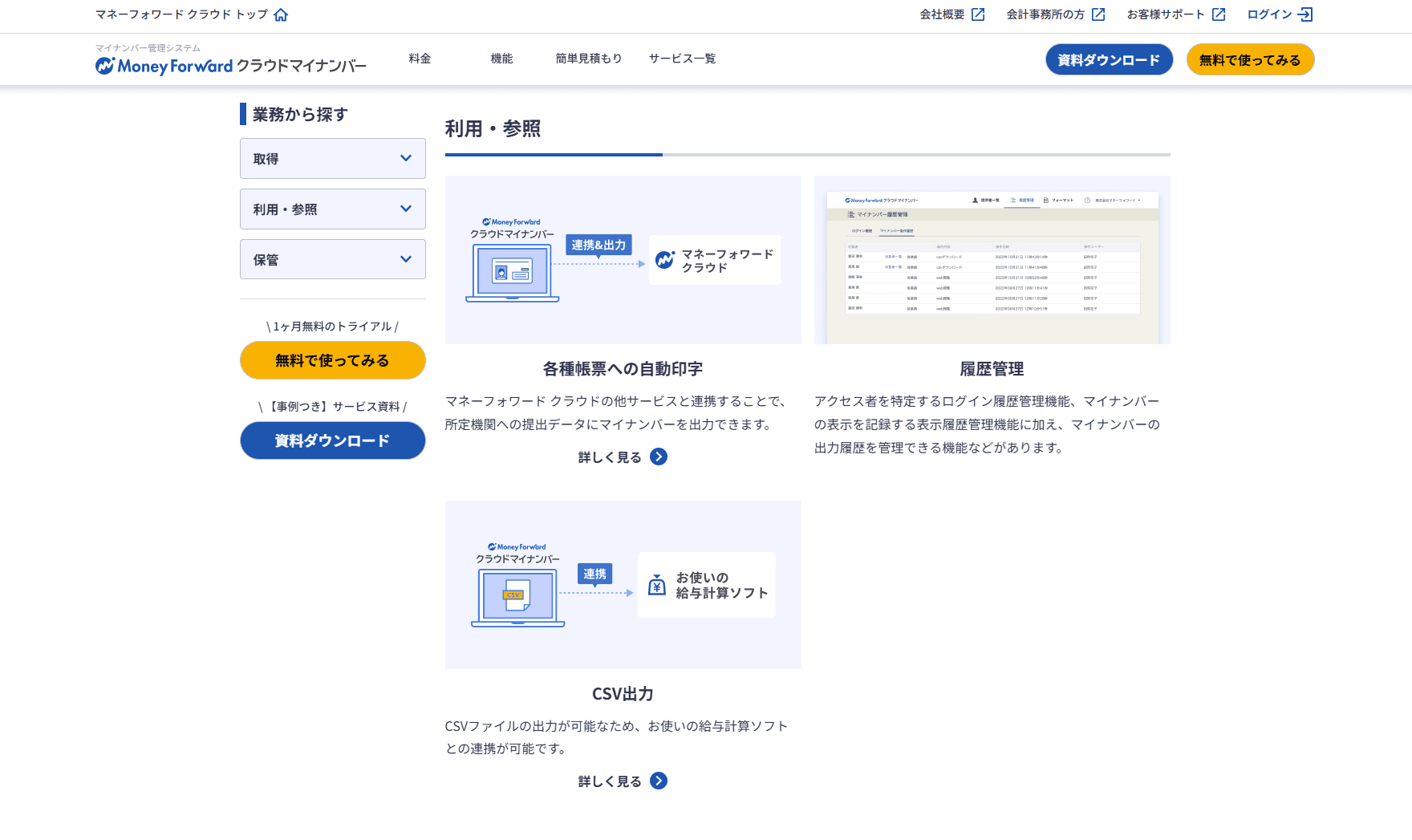1412x840 pixels.
Task: Click 詳しく見る under 各種帳票への自動印字
Action: pos(610,457)
